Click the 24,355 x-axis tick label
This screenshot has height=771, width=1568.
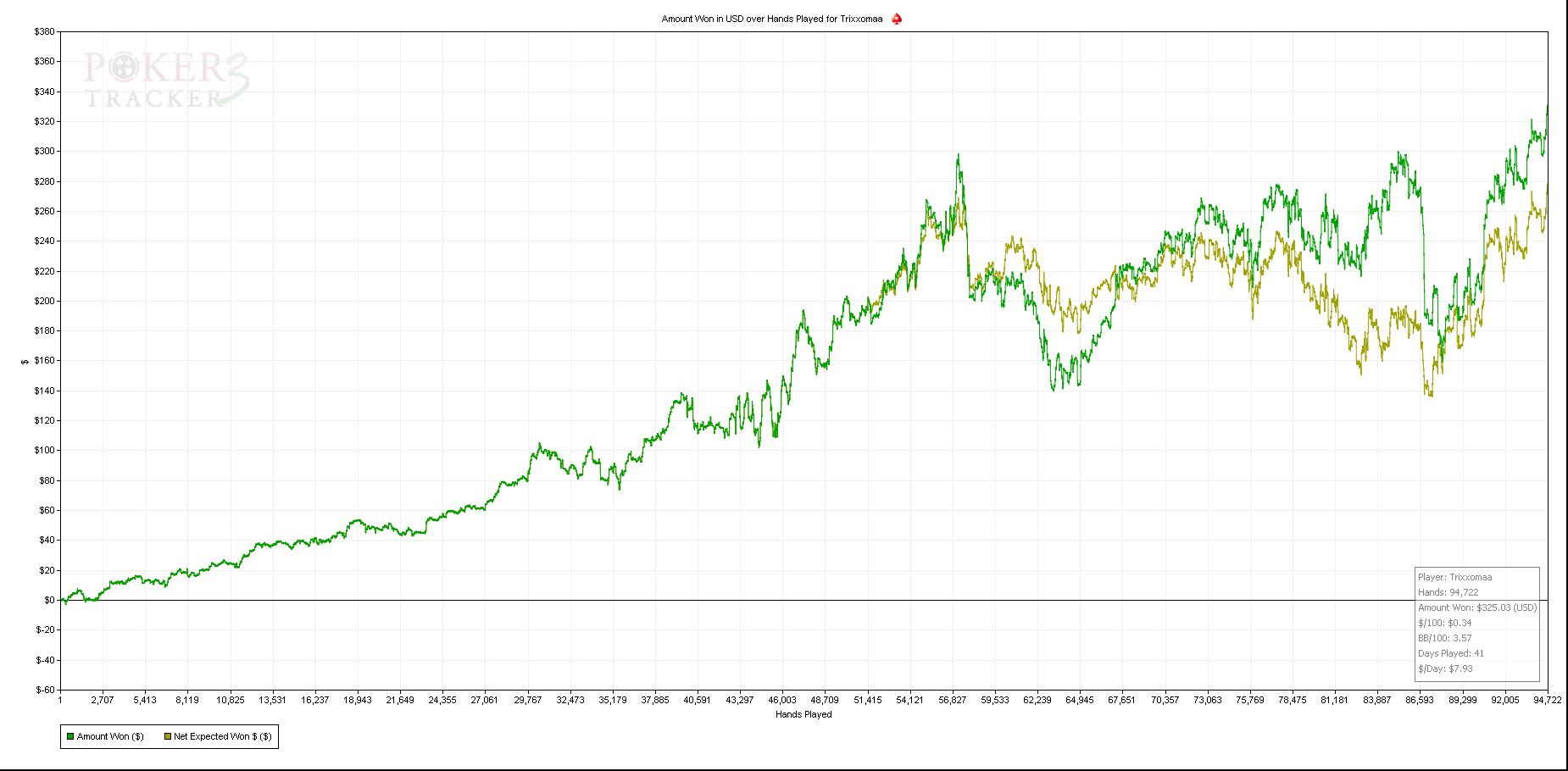click(x=442, y=701)
